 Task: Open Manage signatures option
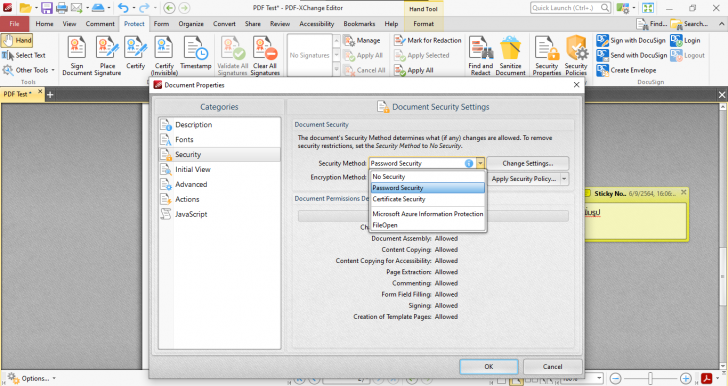(362, 40)
